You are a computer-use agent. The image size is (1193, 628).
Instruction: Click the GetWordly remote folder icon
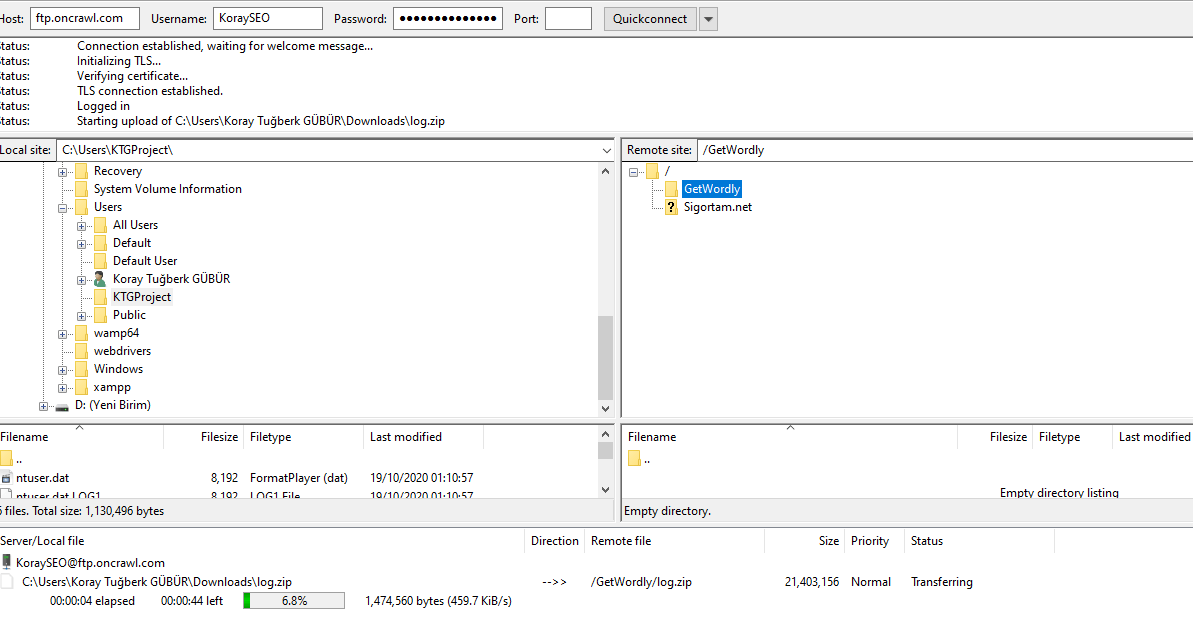[x=671, y=189]
